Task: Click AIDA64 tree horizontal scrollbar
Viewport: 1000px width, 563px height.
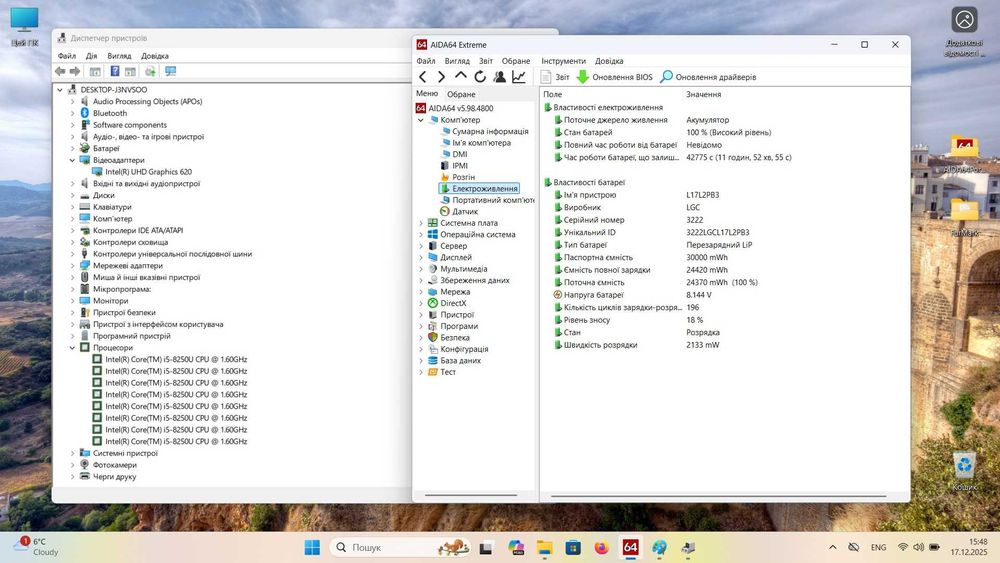Action: pos(471,495)
